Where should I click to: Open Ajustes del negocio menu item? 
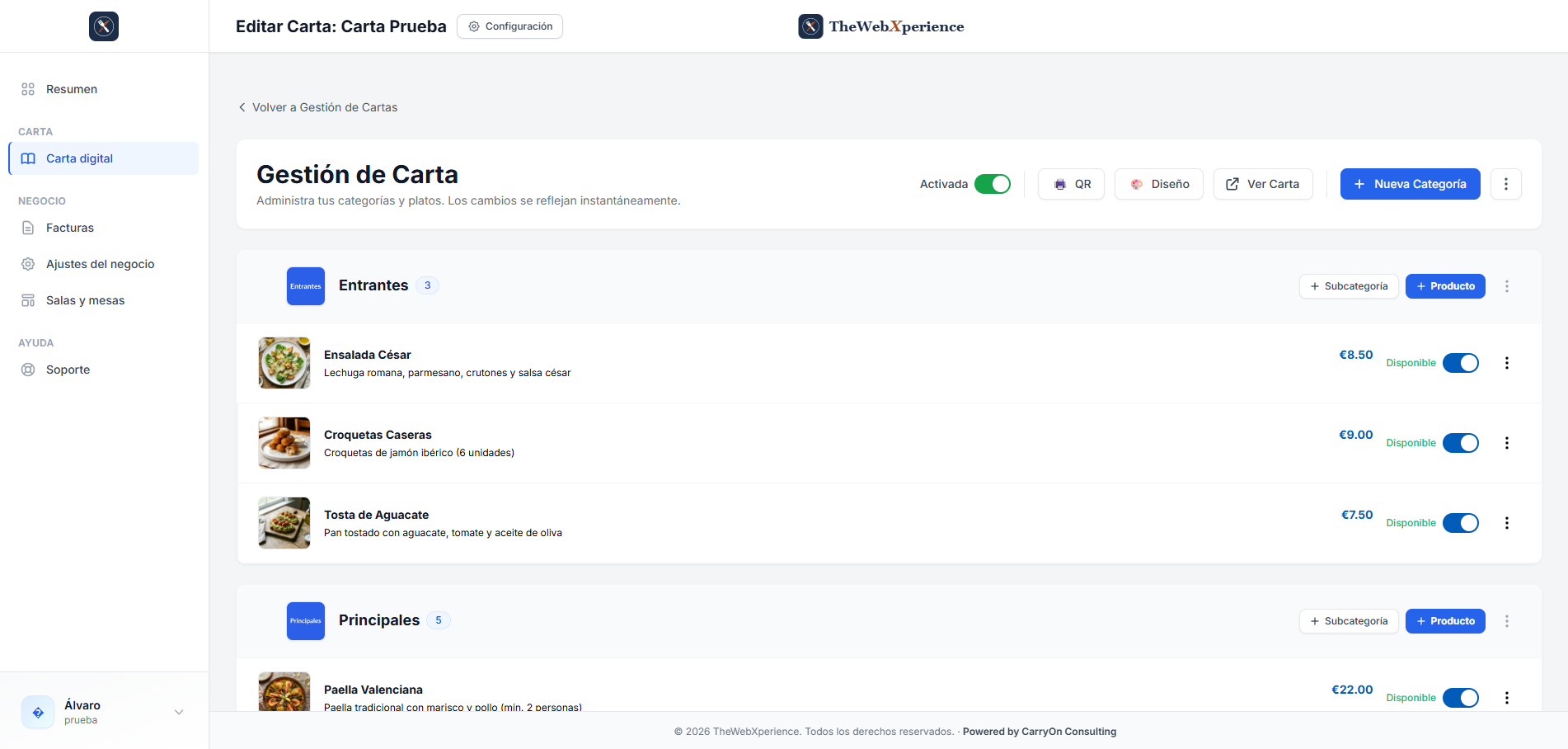(x=104, y=264)
